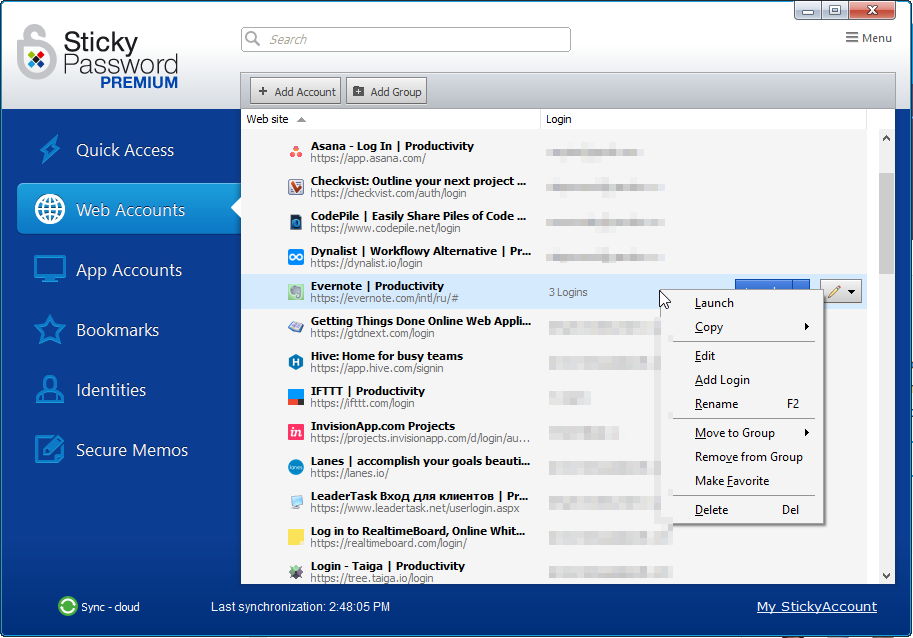Select the Web Accounts globe icon
The height and width of the screenshot is (638, 913).
[x=50, y=209]
